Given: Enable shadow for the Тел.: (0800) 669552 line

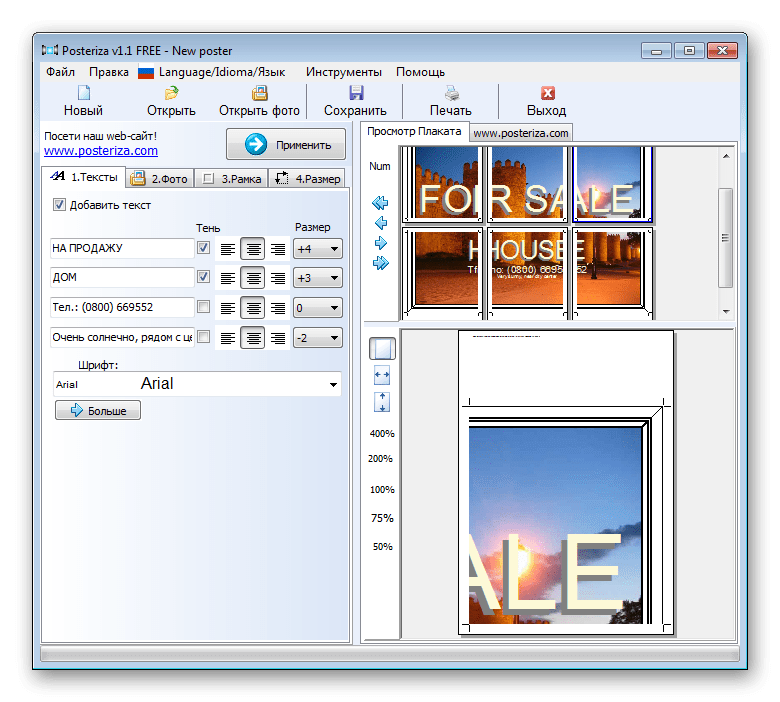Looking at the screenshot, I should (x=204, y=307).
